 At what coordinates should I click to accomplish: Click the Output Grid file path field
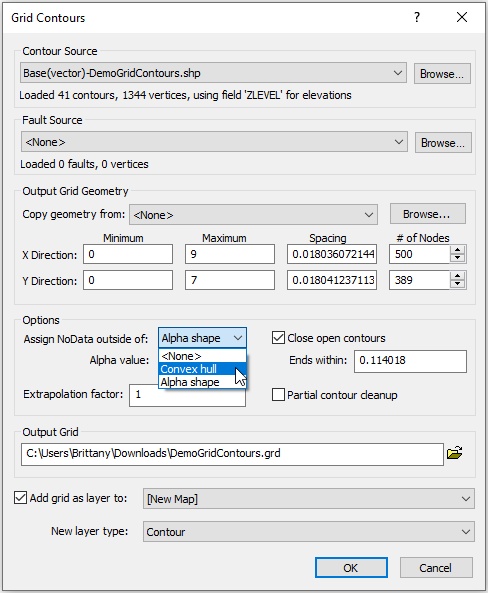232,454
